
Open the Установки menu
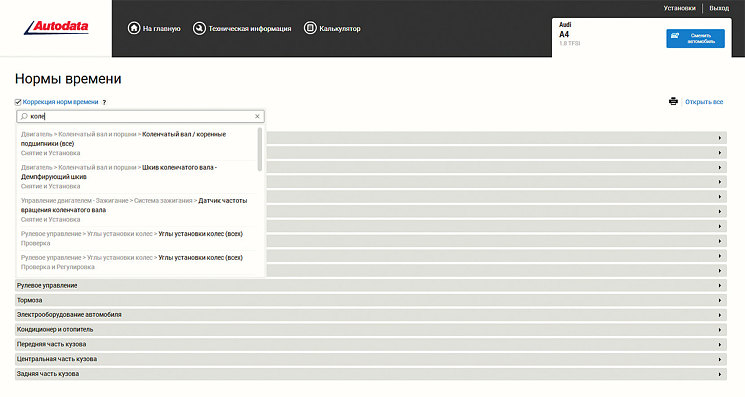click(679, 8)
